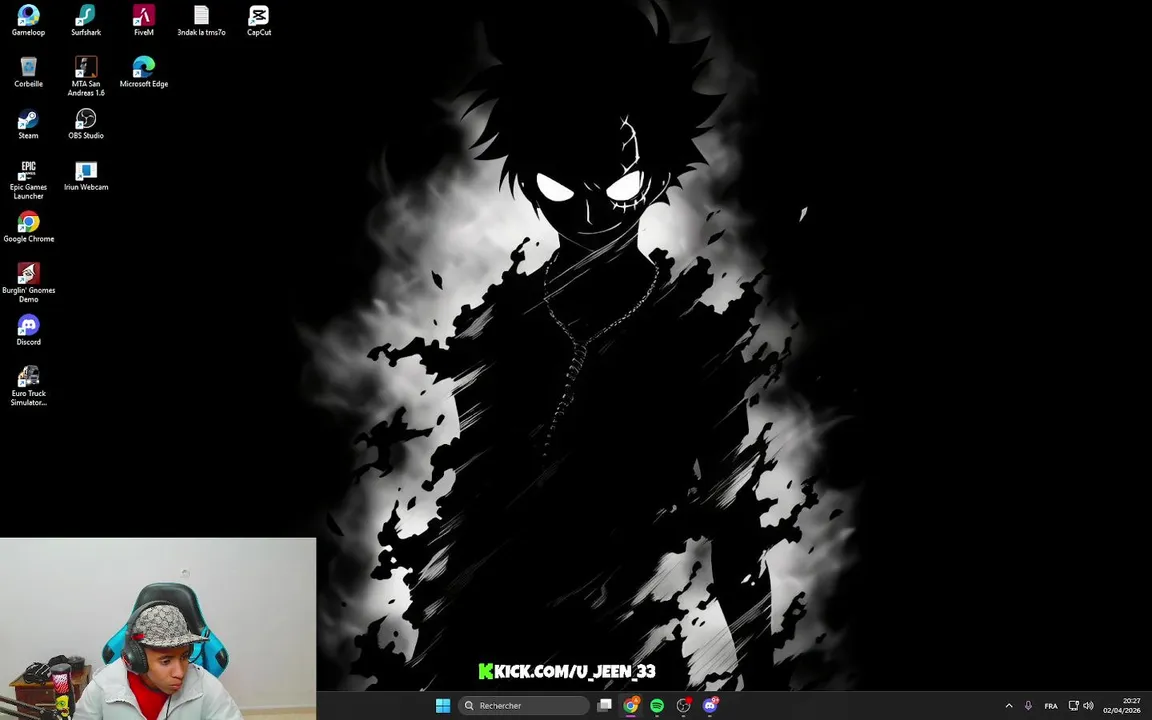Viewport: 1152px width, 720px height.
Task: Select the Steam desktop shortcut
Action: tap(28, 123)
